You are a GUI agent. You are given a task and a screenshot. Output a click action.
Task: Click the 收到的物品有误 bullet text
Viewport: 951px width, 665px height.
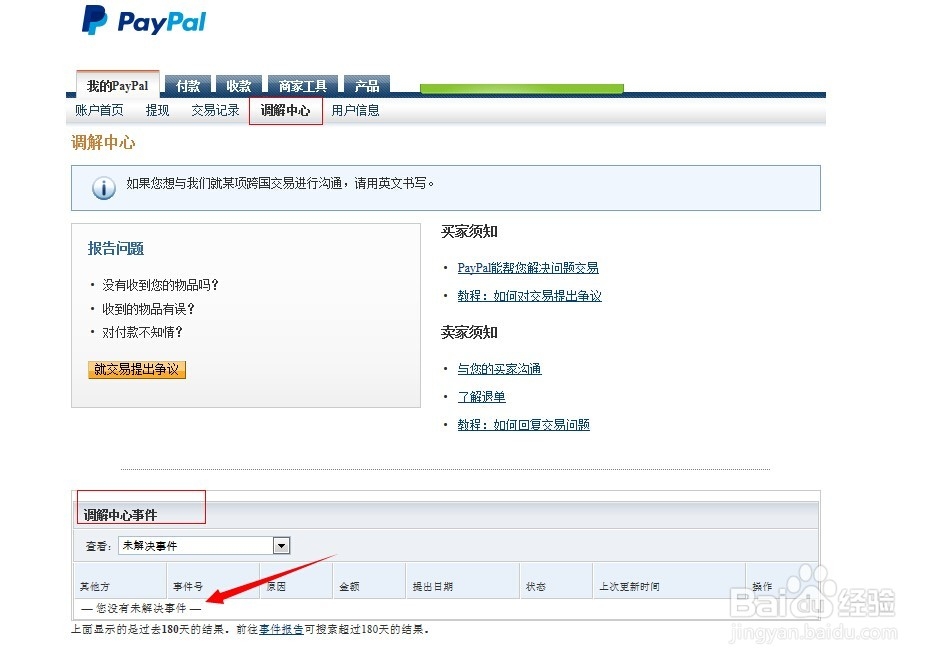[x=148, y=309]
